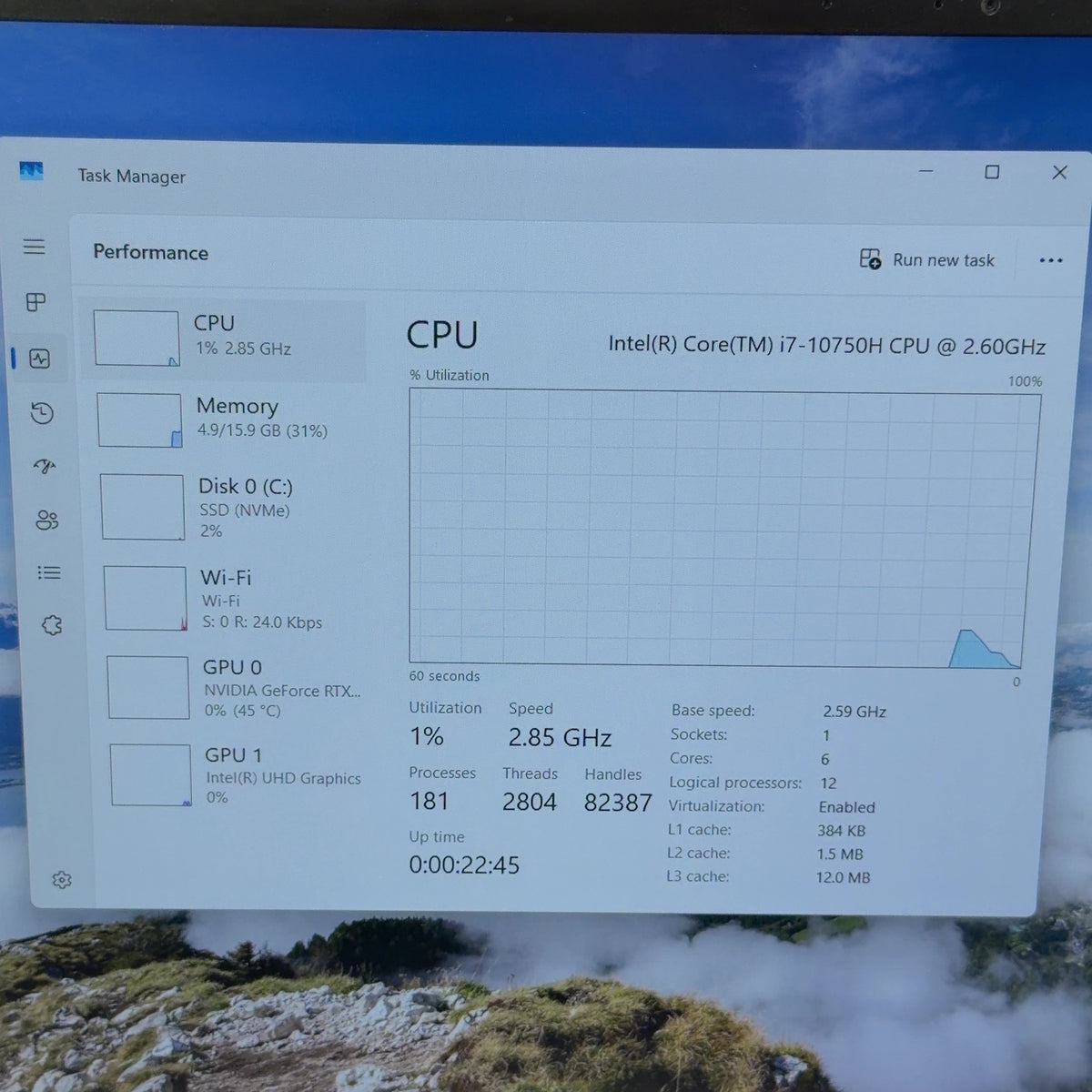Click the Utilization value 1%
The width and height of the screenshot is (1092, 1092).
coord(426,736)
